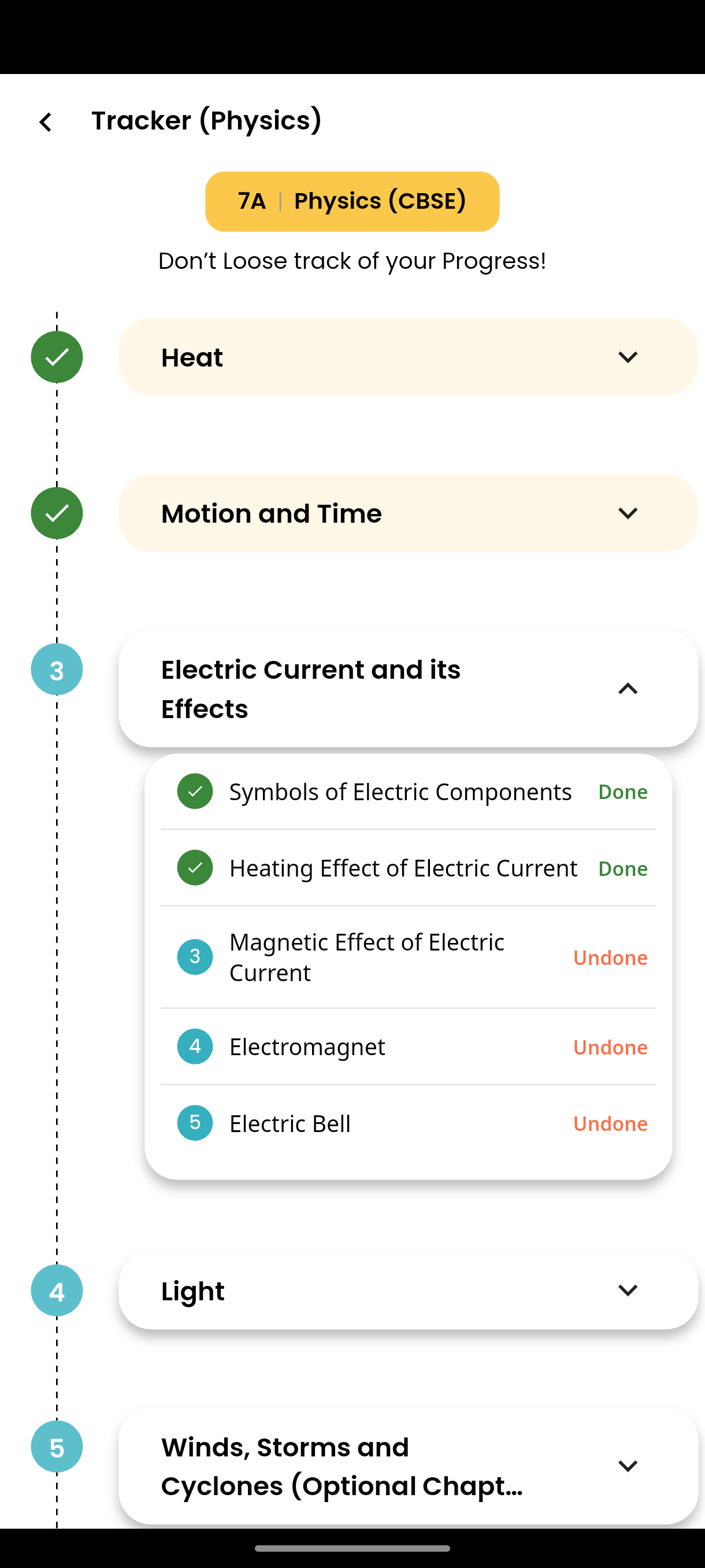Viewport: 705px width, 1568px height.
Task: Select the 7A Physics (CBSE) yellow badge
Action: click(352, 201)
